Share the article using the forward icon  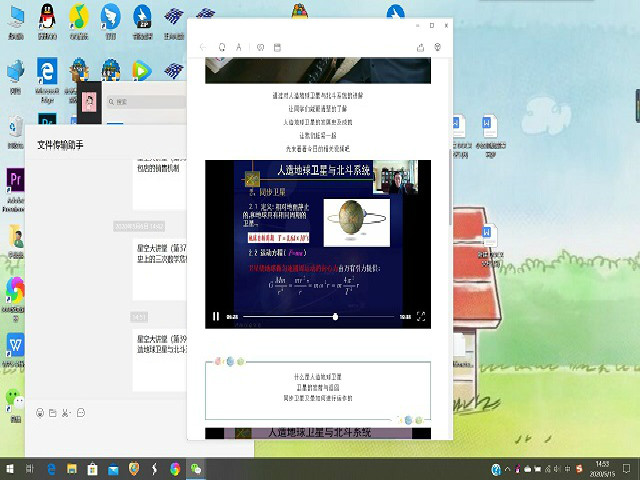click(420, 47)
